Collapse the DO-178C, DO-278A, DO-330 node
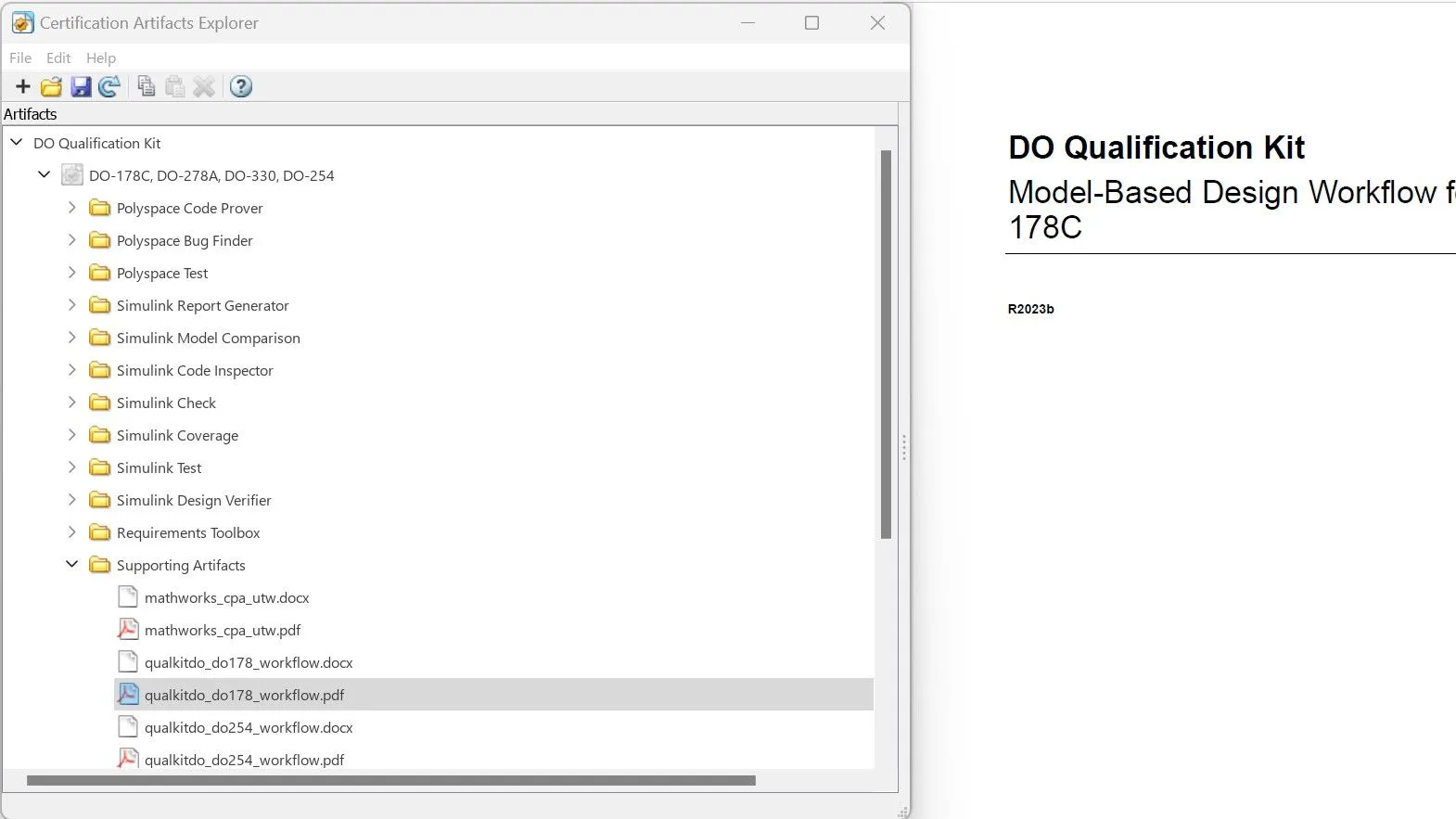1456x819 pixels. click(x=44, y=174)
